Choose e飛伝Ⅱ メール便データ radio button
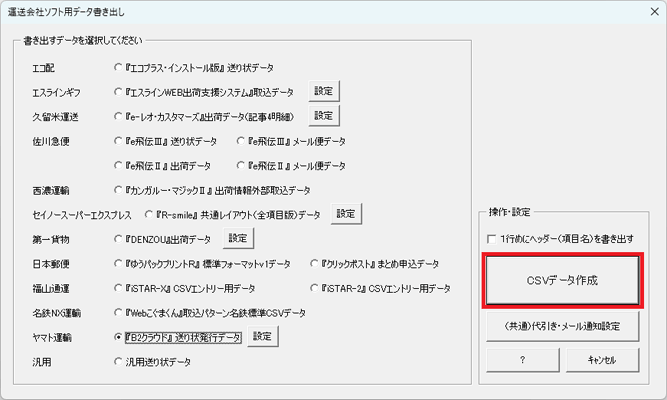 pos(241,166)
